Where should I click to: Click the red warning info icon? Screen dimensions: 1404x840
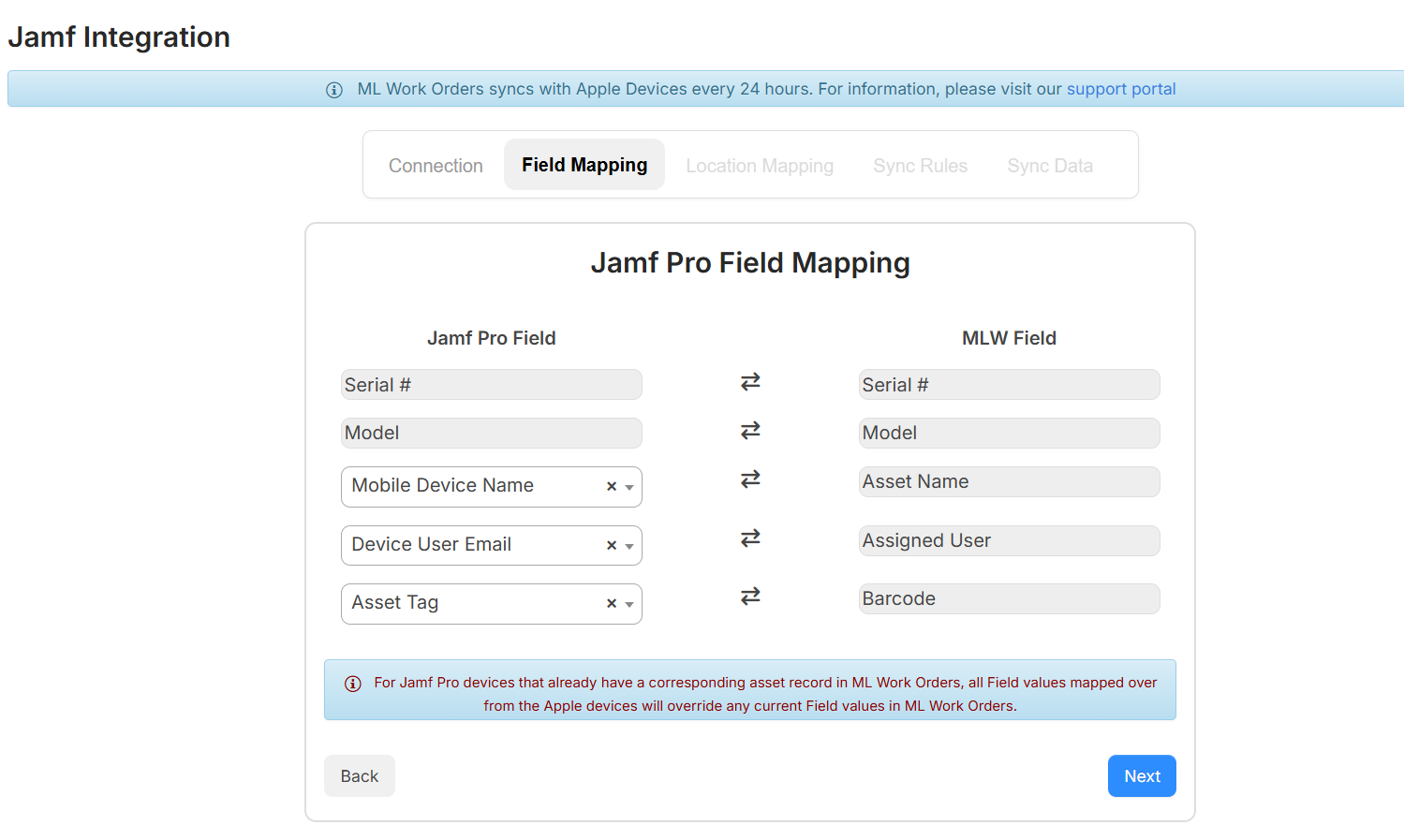pyautogui.click(x=353, y=684)
